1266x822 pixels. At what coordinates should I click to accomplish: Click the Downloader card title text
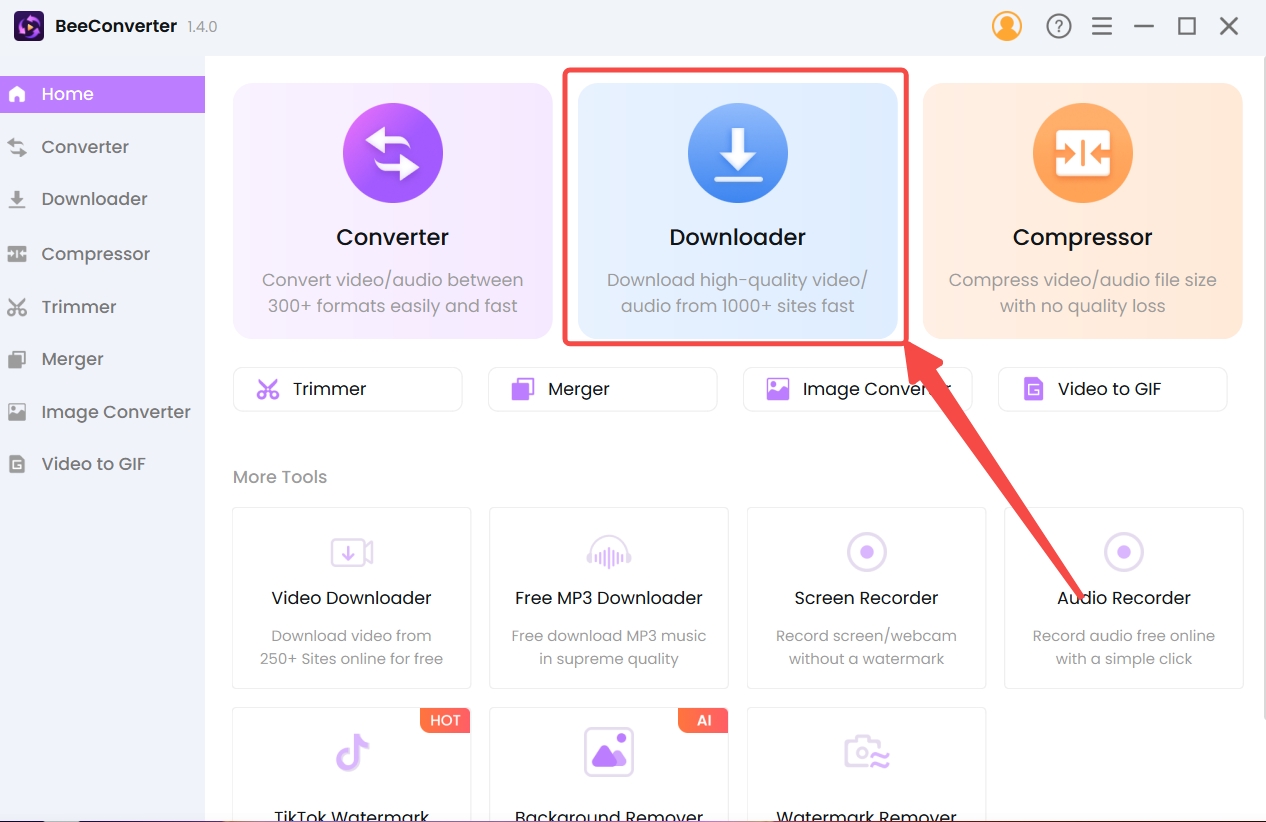click(738, 237)
